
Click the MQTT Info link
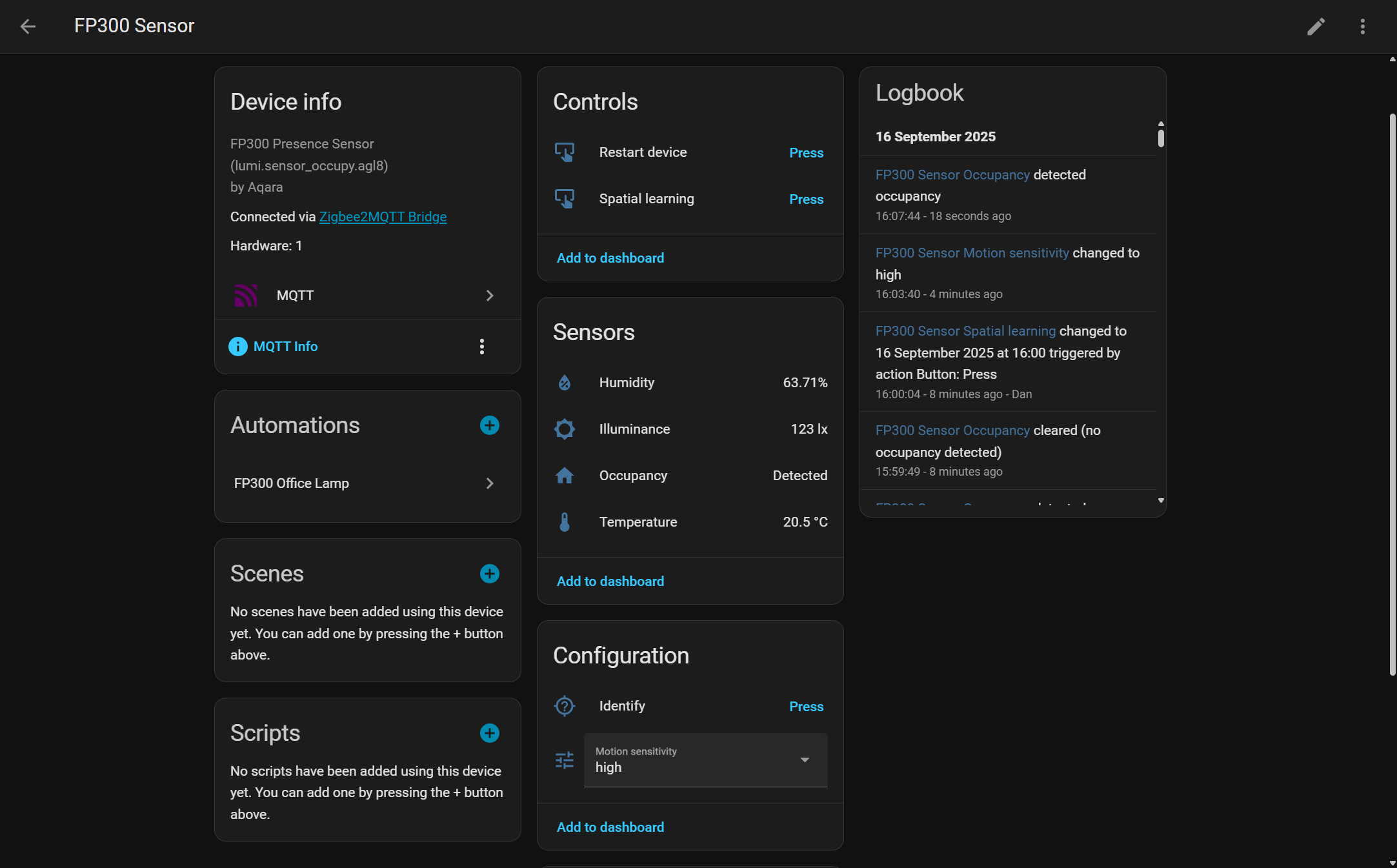[285, 347]
